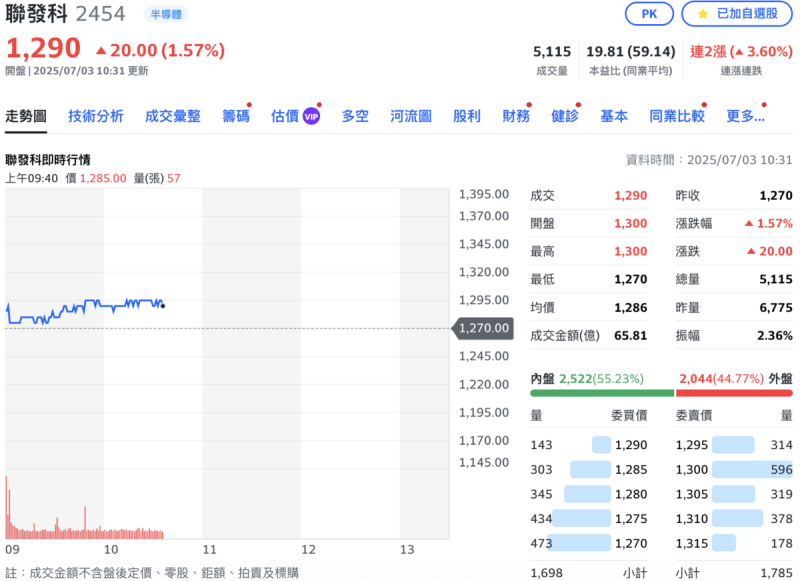
Task: Click ask price 1,295 row
Action: (734, 445)
